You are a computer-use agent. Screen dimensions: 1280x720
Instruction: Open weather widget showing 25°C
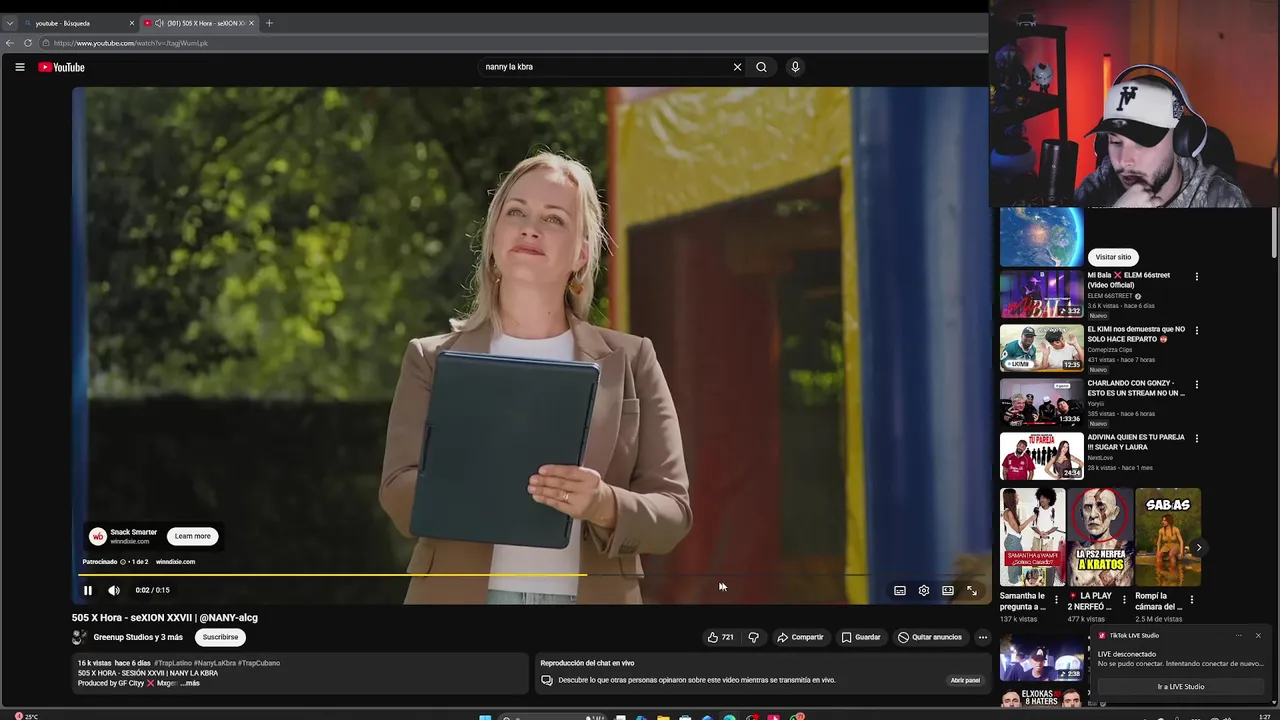27,716
